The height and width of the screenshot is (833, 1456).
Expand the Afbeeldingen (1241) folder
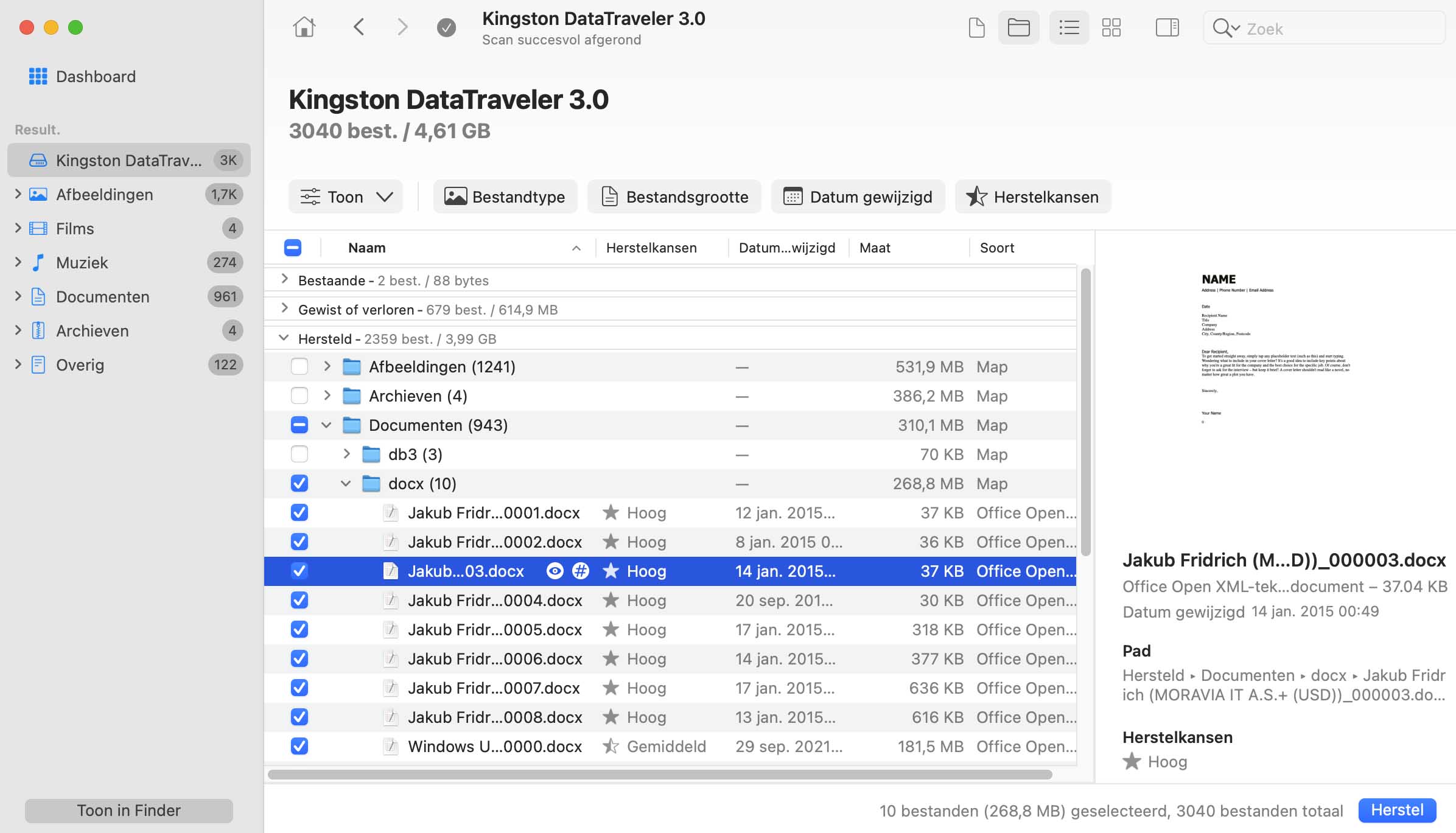click(x=327, y=366)
